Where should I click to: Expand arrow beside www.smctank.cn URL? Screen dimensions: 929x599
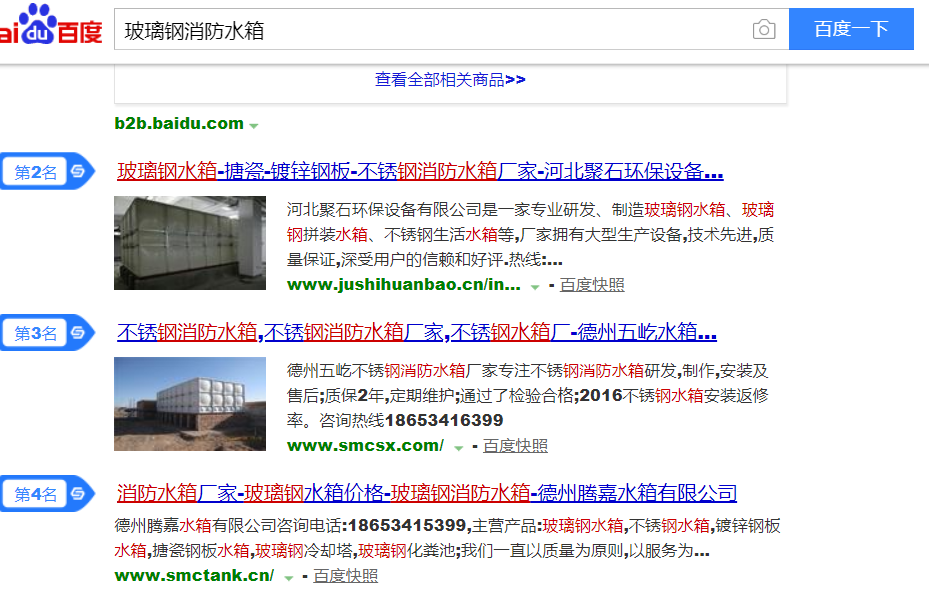click(288, 578)
